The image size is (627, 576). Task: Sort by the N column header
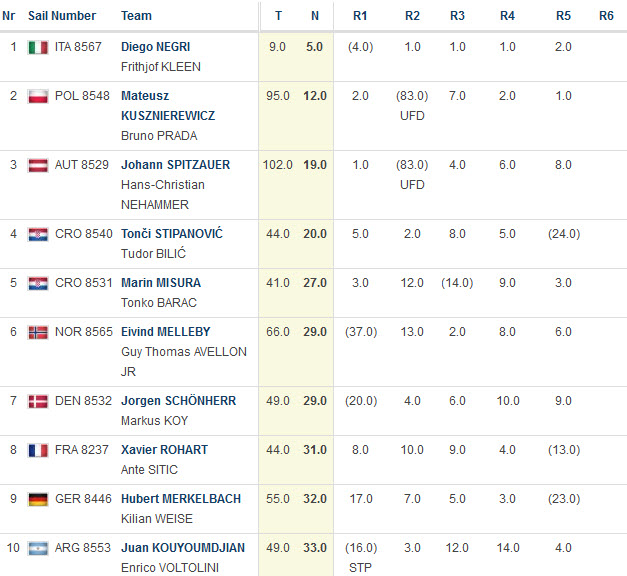click(x=315, y=16)
